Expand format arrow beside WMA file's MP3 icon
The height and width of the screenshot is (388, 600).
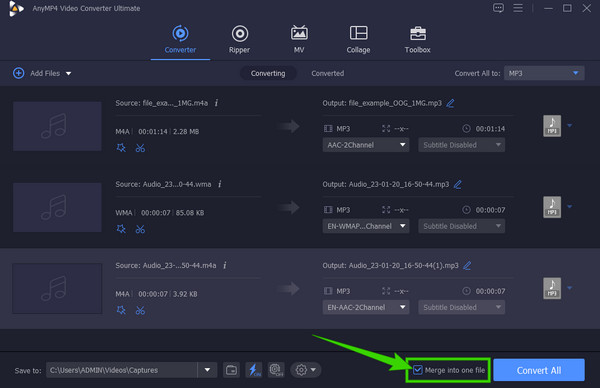tap(570, 207)
